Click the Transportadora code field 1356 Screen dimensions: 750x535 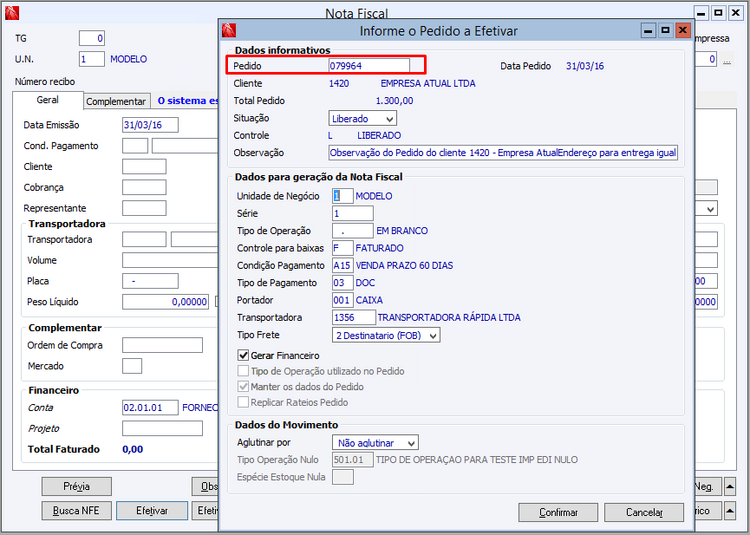(354, 317)
